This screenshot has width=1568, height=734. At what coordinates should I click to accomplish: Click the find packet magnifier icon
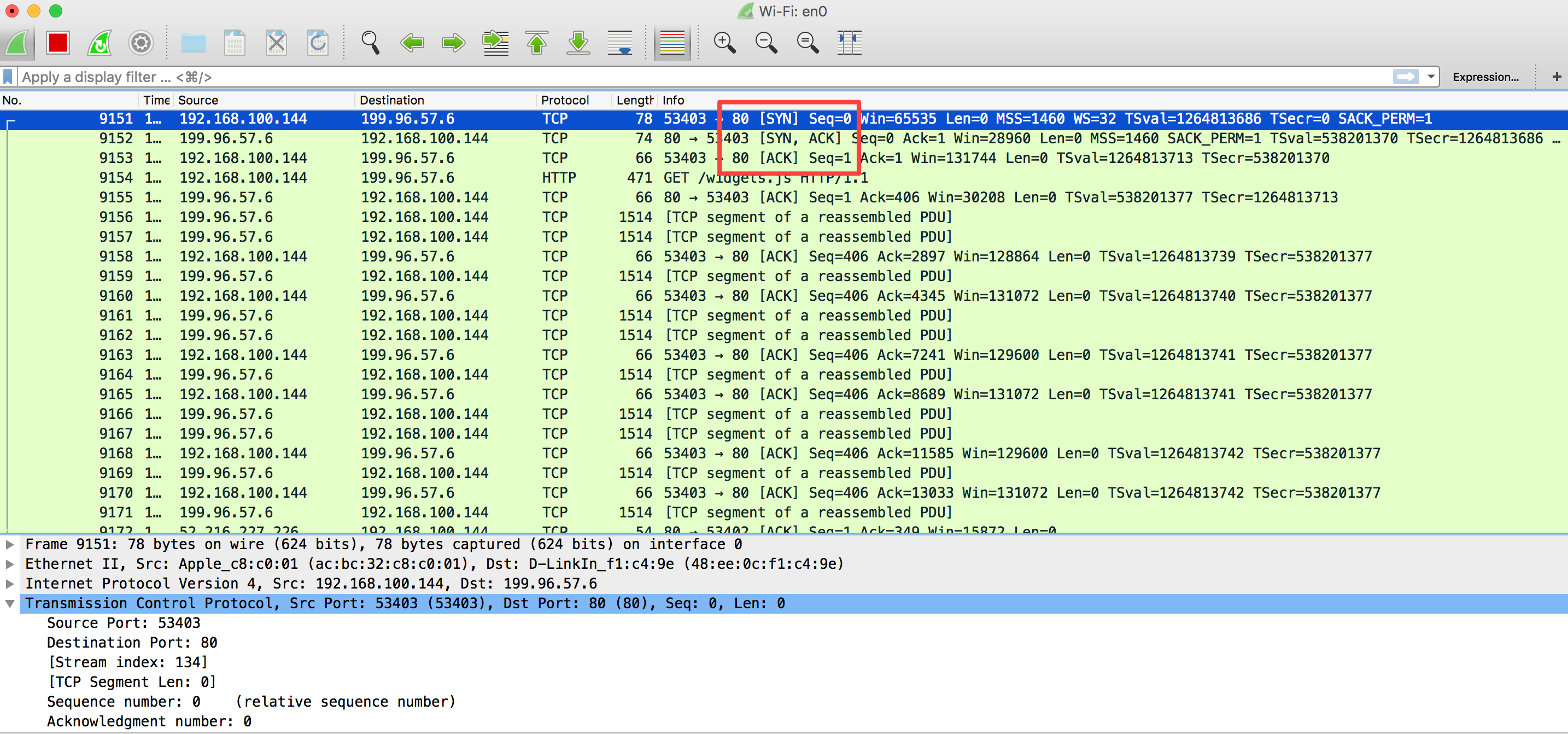(x=370, y=43)
